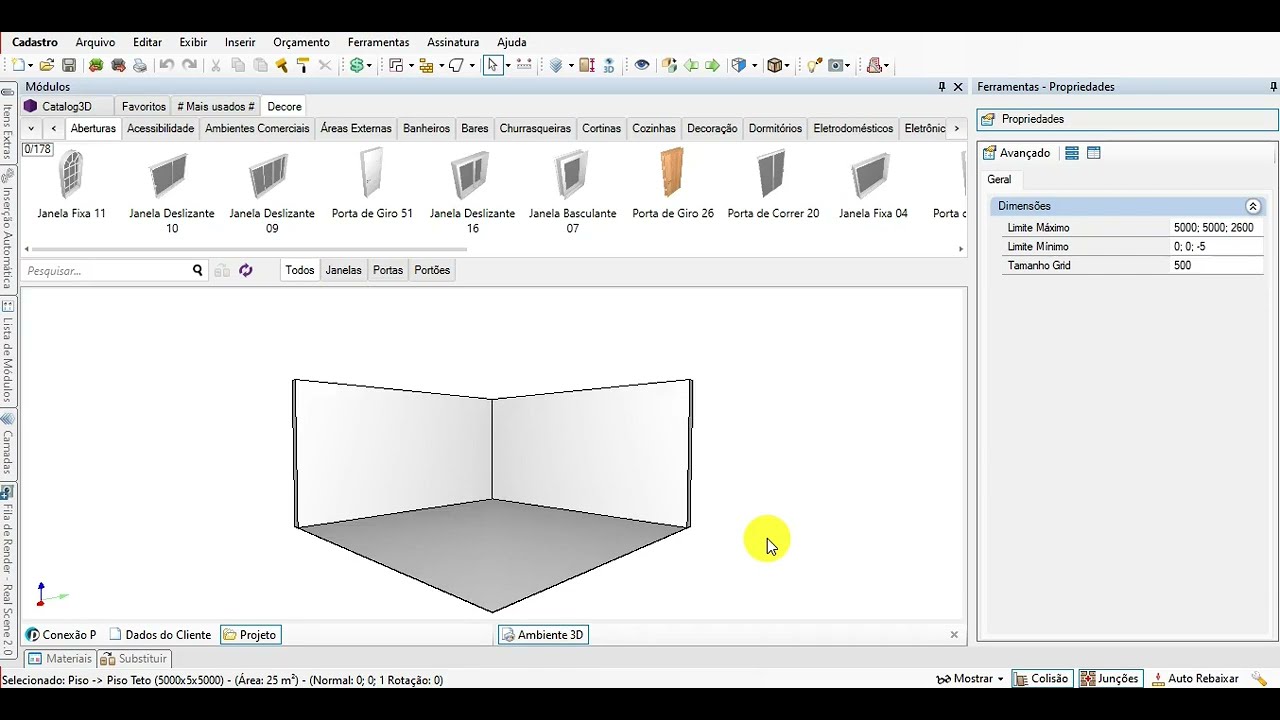The height and width of the screenshot is (720, 1280).
Task: Click the camera render icon
Action: 836,65
